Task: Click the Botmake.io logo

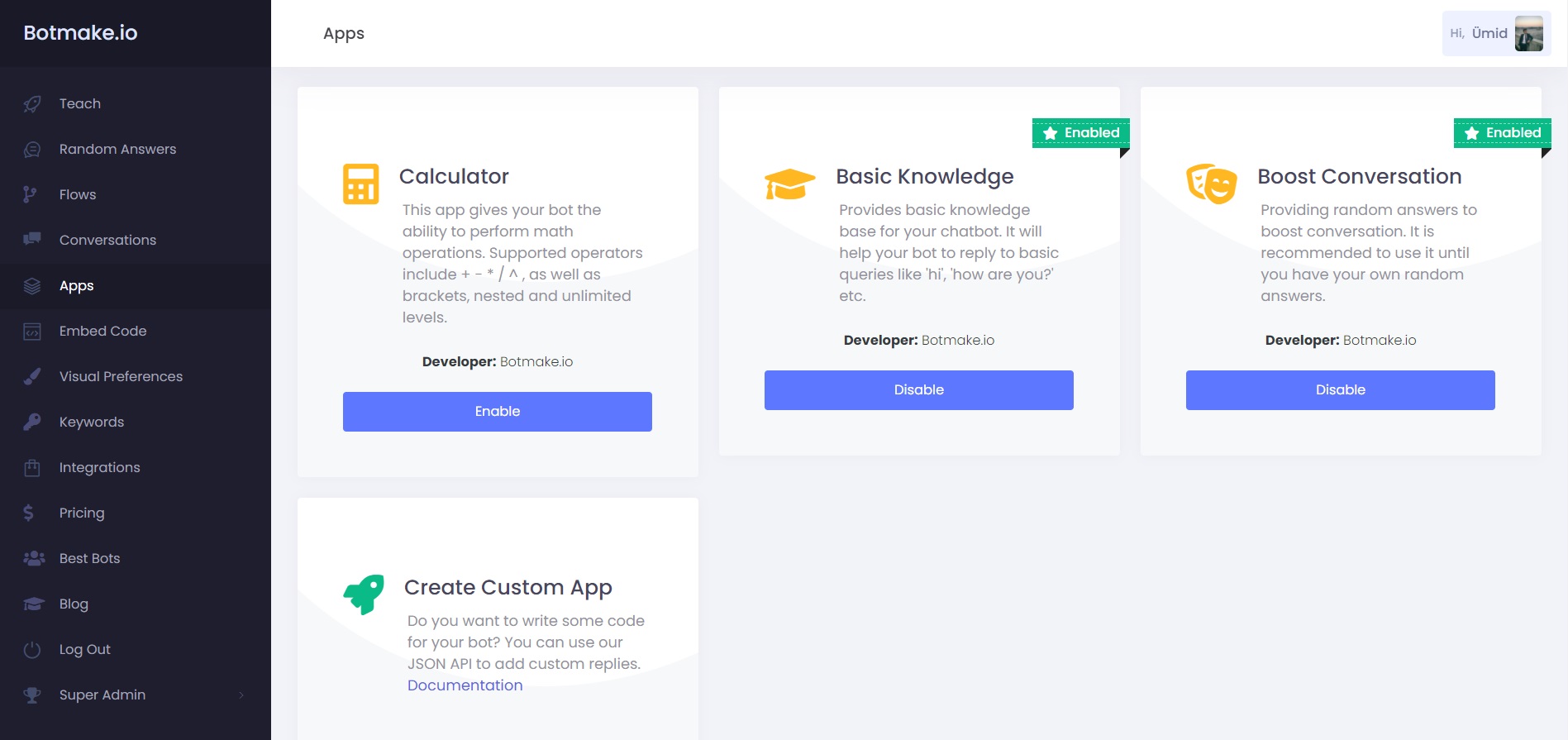Action: click(80, 33)
